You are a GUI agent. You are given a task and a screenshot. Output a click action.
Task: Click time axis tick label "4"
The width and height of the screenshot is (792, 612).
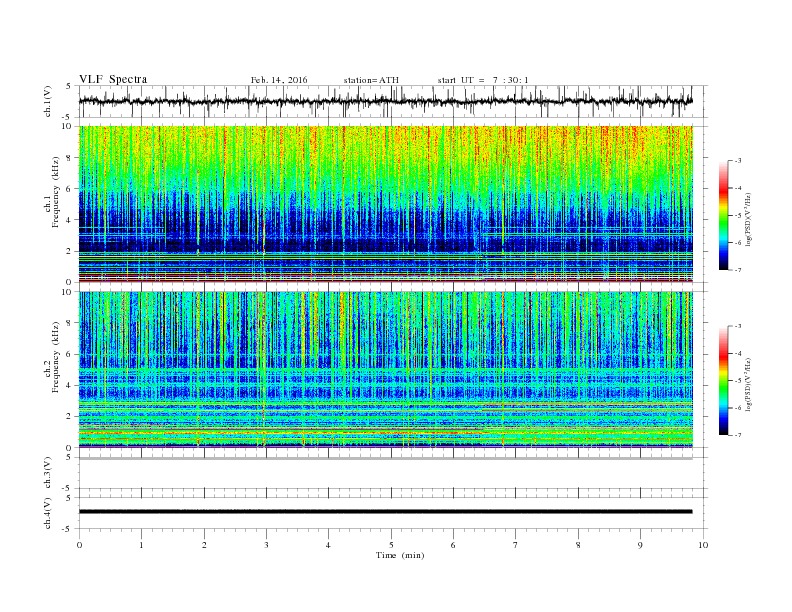click(x=328, y=545)
